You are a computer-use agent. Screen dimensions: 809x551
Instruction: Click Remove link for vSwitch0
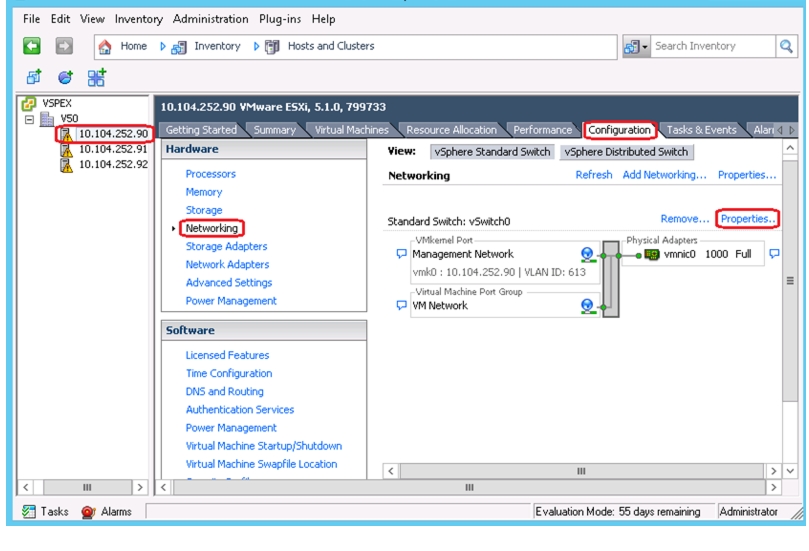(685, 219)
